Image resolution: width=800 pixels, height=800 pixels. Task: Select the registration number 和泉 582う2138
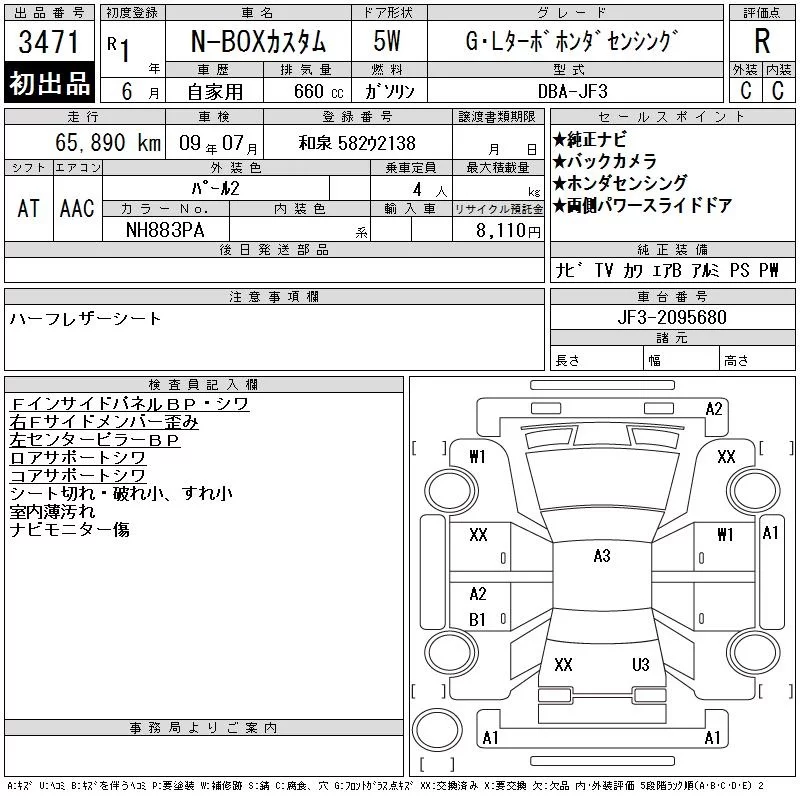pos(357,143)
